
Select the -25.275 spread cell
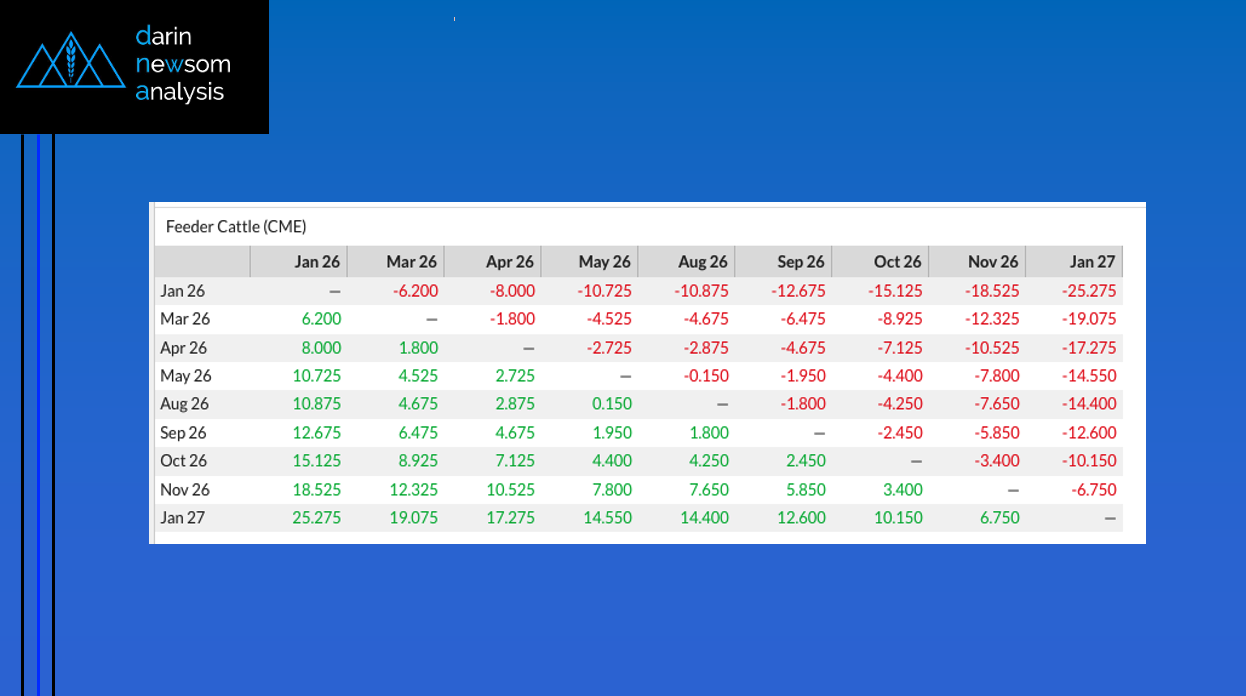[x=1086, y=291]
